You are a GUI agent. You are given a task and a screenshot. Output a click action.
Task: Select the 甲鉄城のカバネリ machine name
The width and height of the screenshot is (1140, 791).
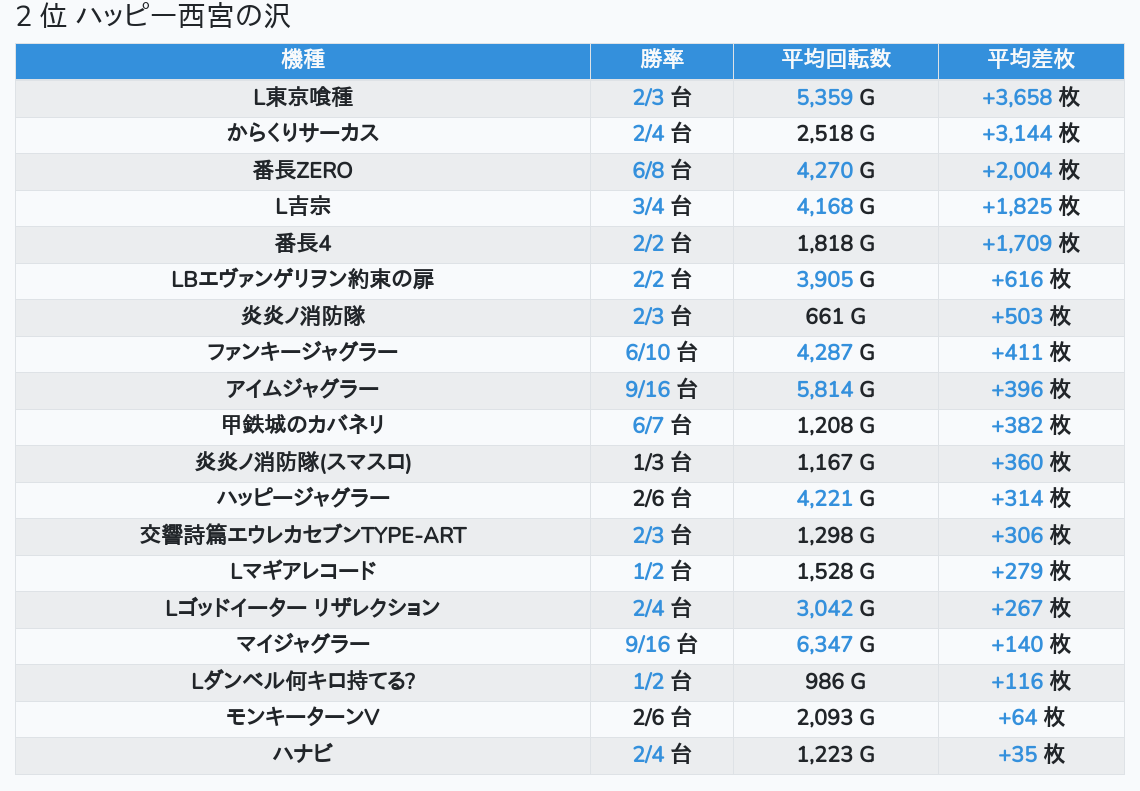[x=302, y=426]
